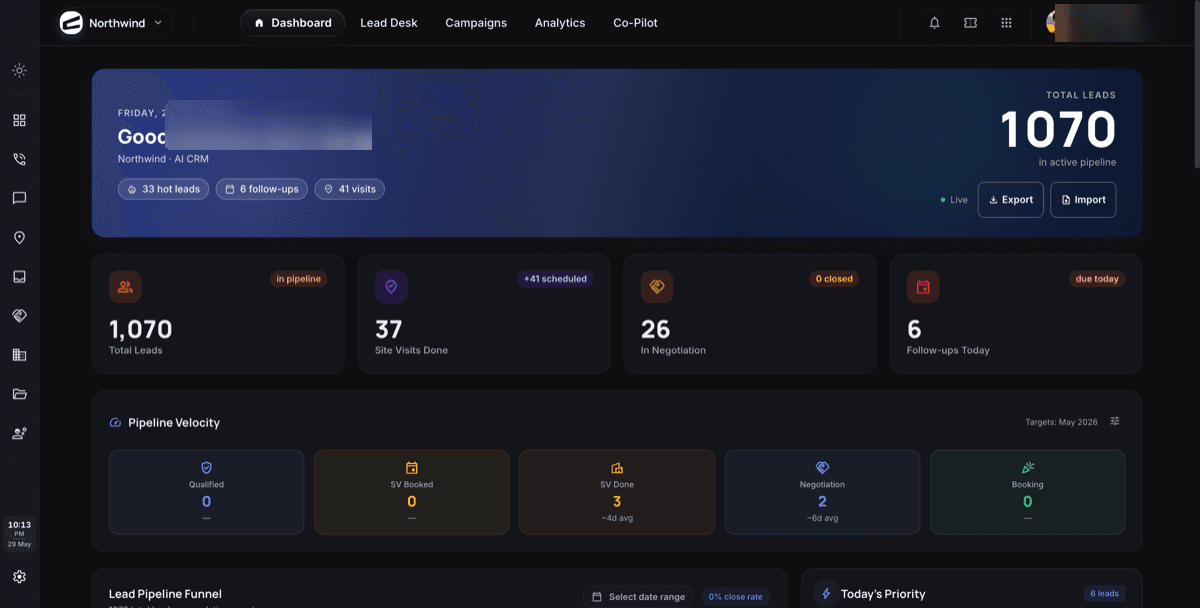
Task: Select the Booking stage card
Action: (1027, 492)
